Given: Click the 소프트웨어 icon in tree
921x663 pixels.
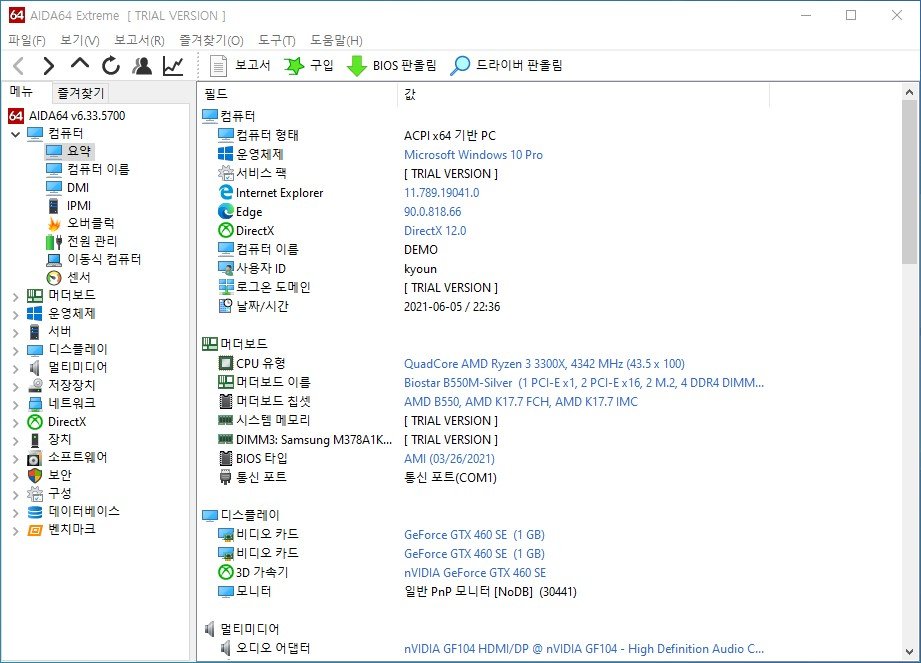Looking at the screenshot, I should 35,457.
